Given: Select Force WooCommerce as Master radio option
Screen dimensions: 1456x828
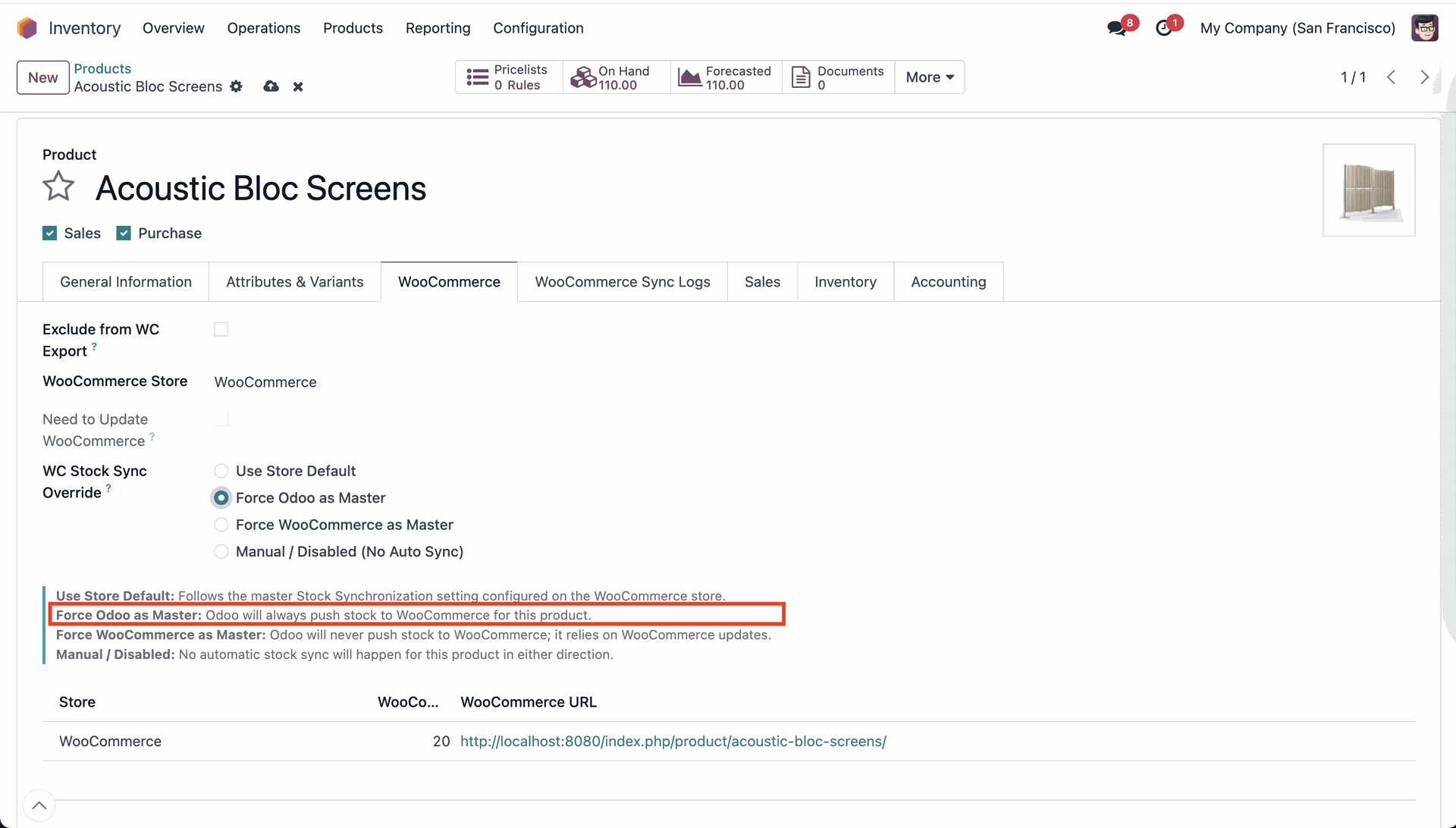Looking at the screenshot, I should point(221,525).
